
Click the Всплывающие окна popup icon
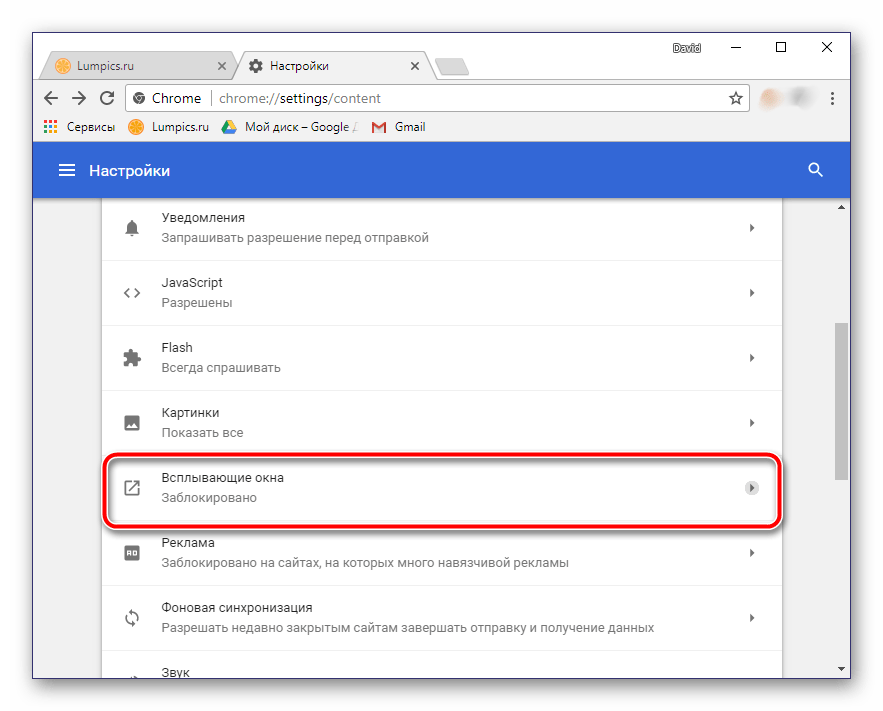132,488
